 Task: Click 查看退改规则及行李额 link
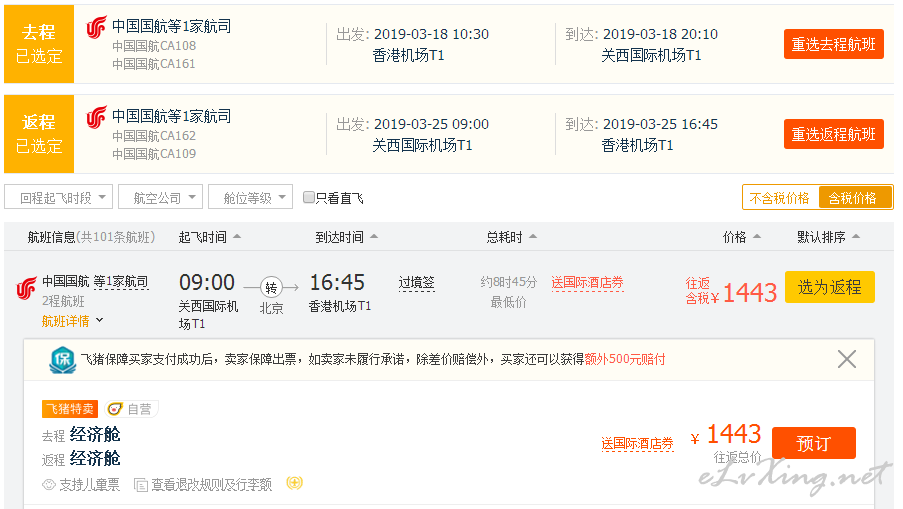point(211,485)
